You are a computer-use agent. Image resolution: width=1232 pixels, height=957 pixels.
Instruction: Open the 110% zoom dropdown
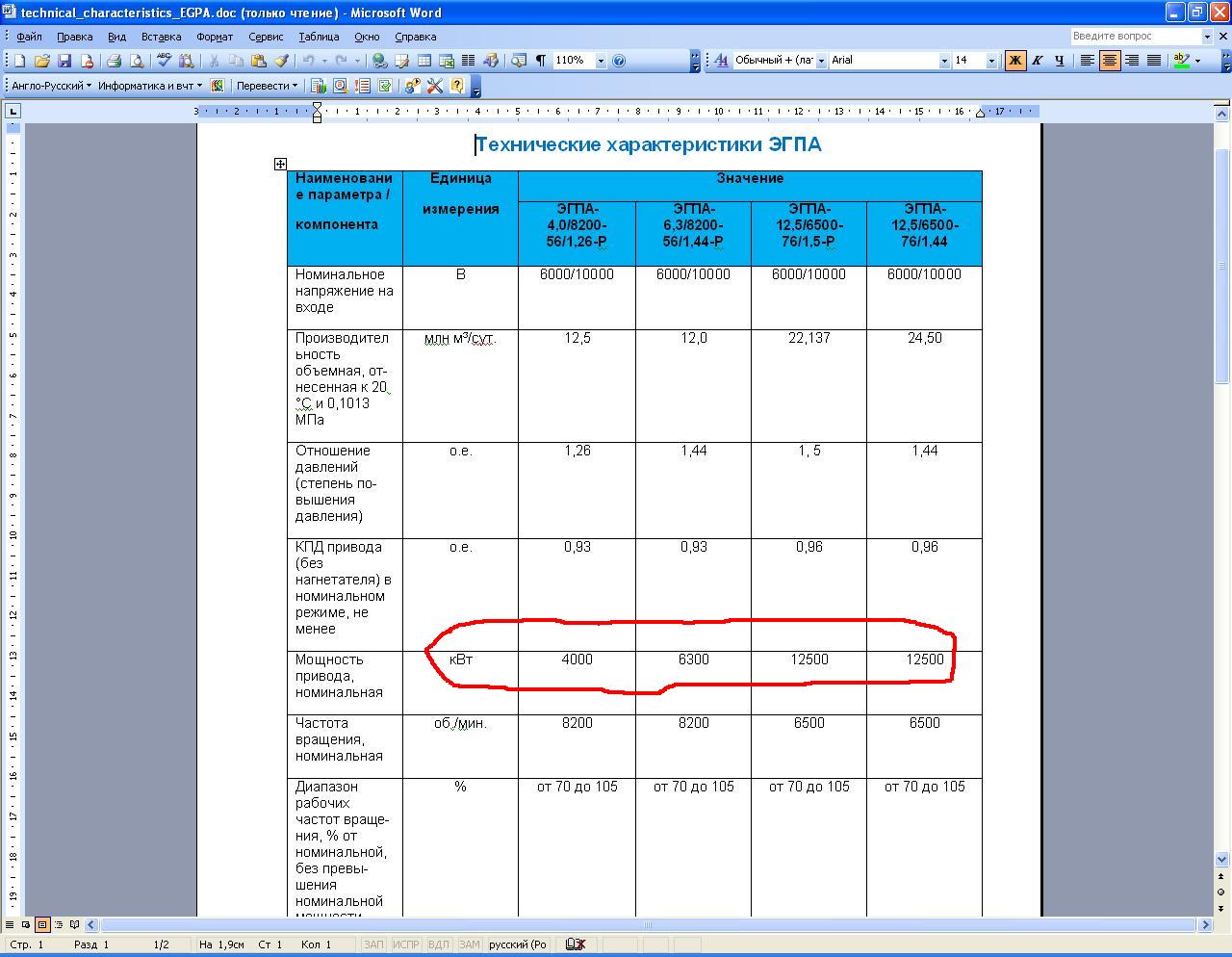[601, 61]
